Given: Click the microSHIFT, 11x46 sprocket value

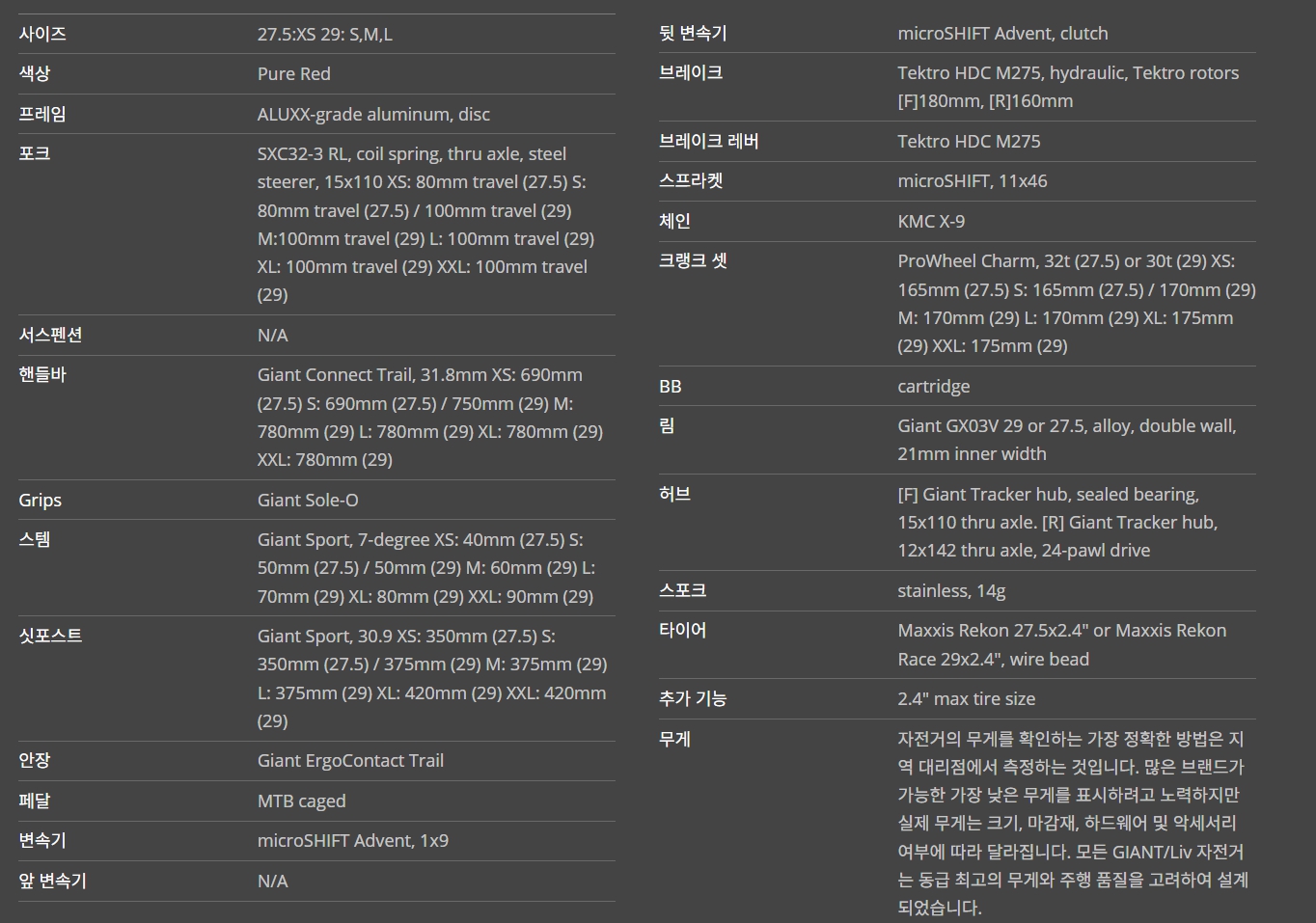Looking at the screenshot, I should point(972,180).
